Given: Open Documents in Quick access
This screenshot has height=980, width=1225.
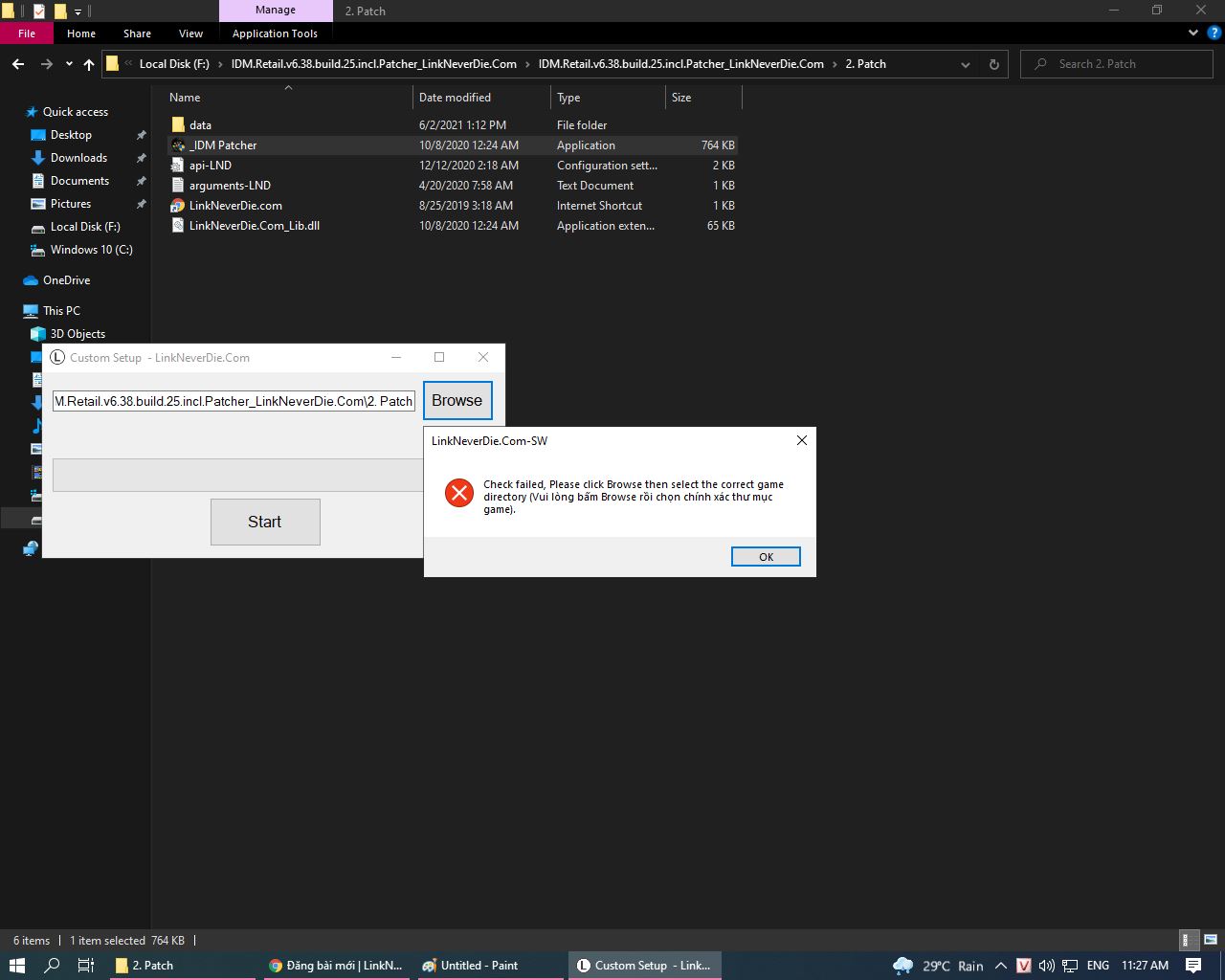Looking at the screenshot, I should [x=79, y=181].
